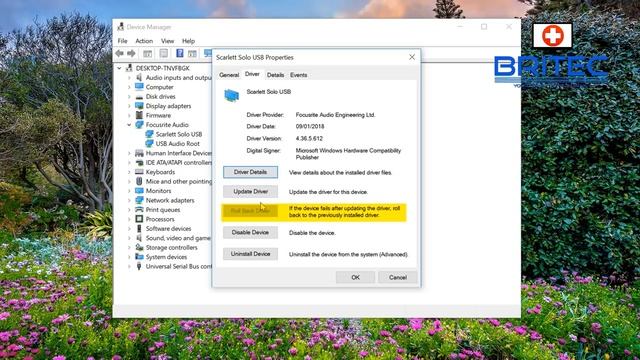Click the Keyboards category icon
Image resolution: width=640 pixels, height=360 pixels.
coord(139,172)
